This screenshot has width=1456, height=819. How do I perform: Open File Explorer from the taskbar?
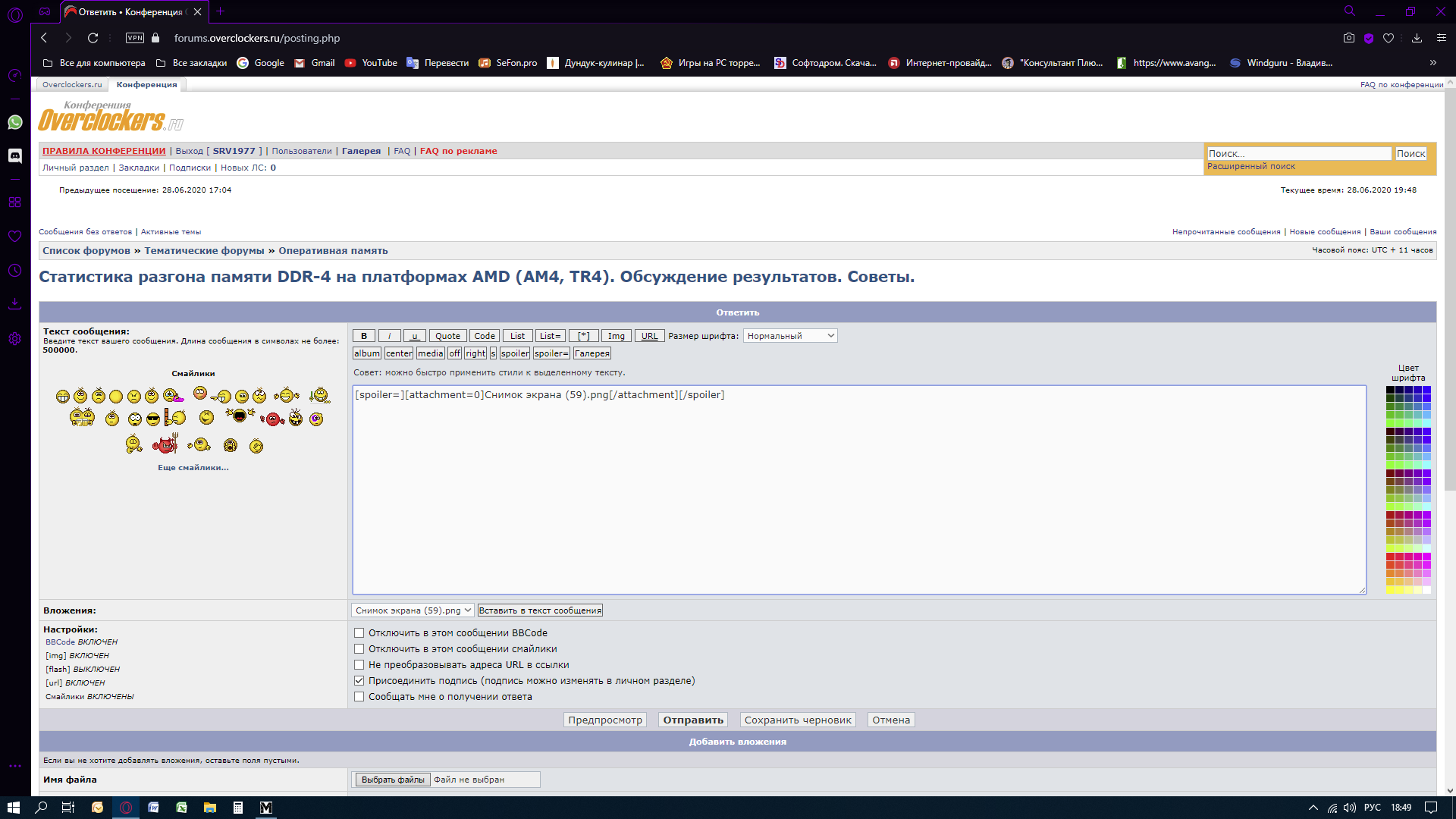tap(210, 808)
